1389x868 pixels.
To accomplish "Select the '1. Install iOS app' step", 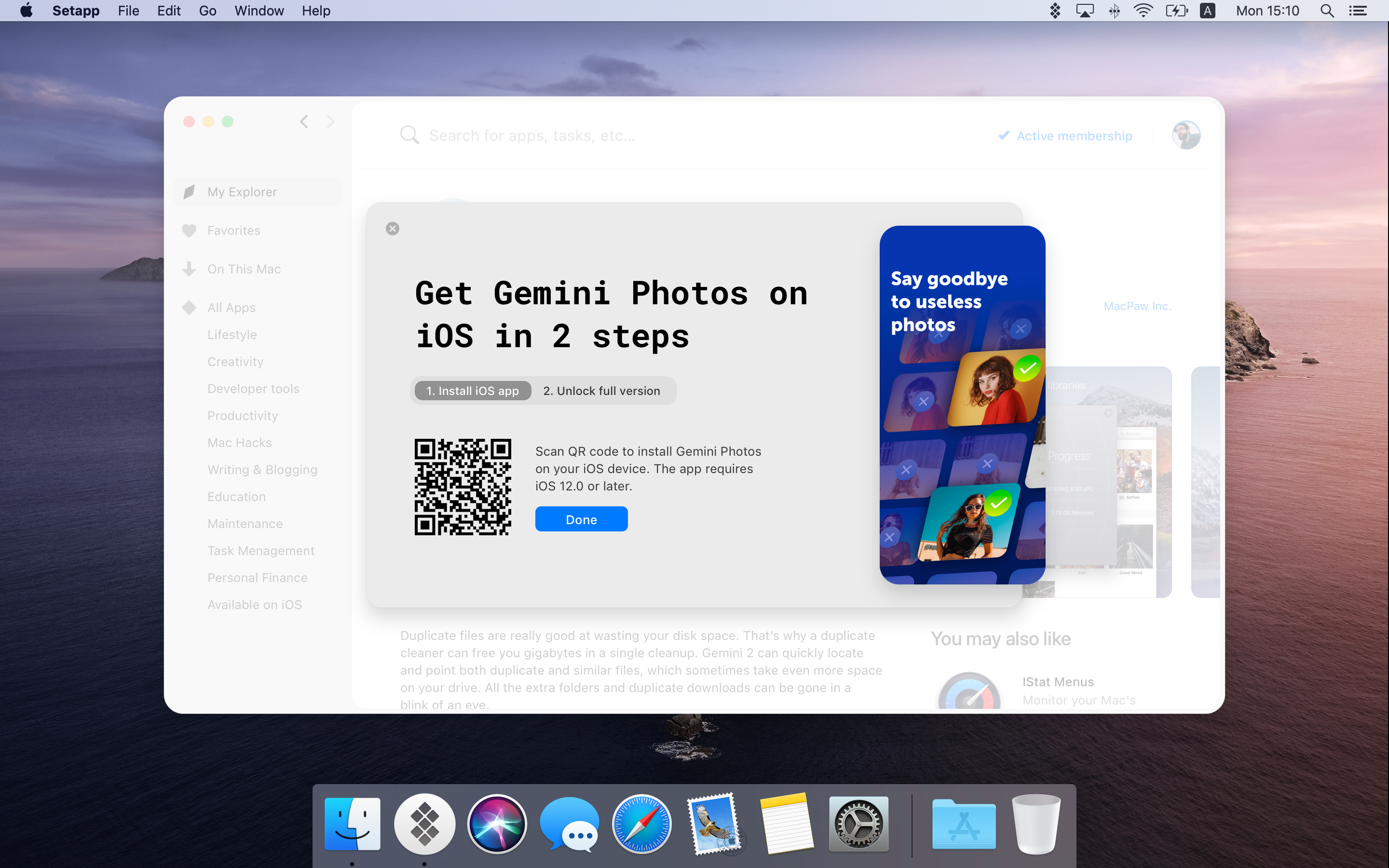I will tap(472, 391).
